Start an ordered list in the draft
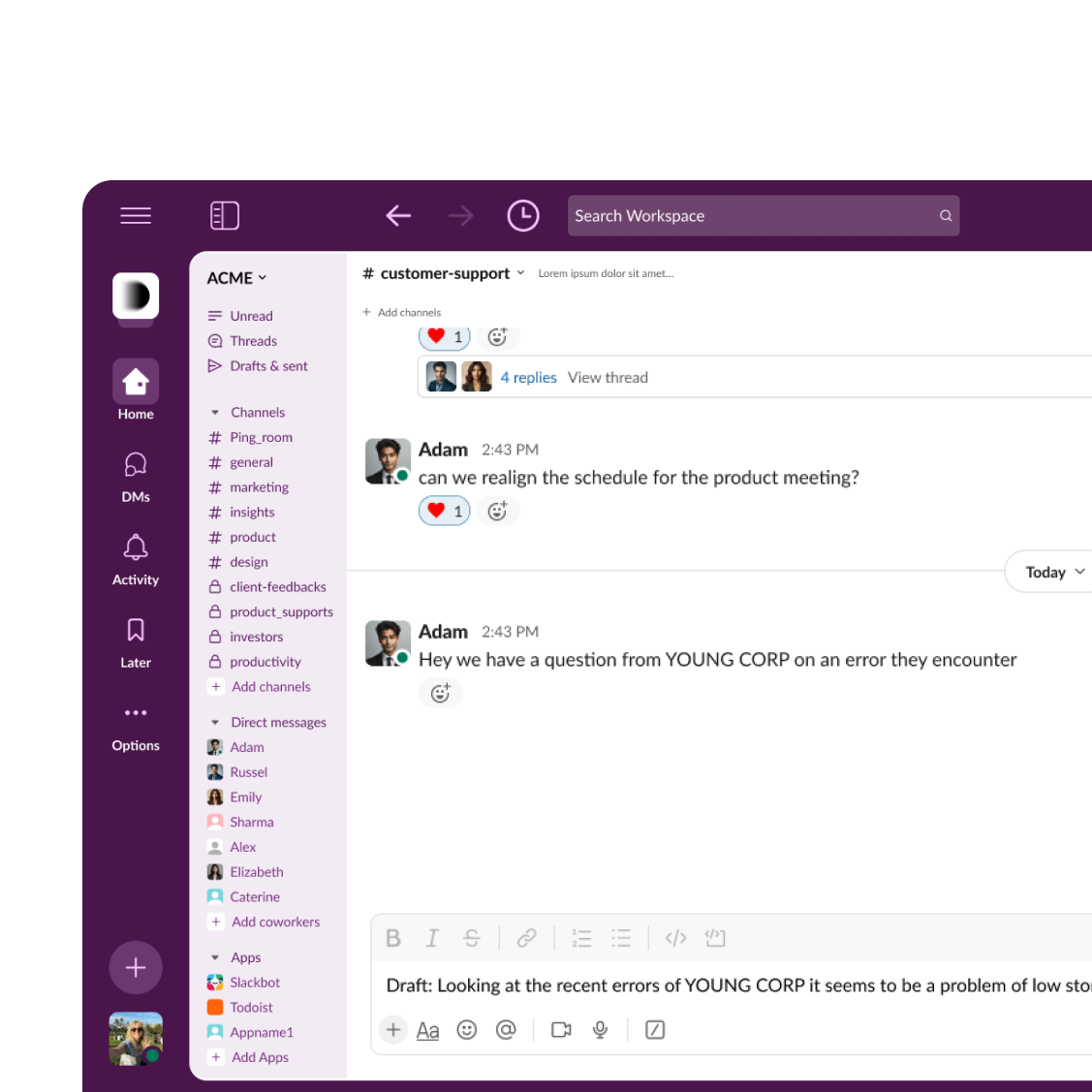Viewport: 1092px width, 1092px height. pyautogui.click(x=581, y=937)
